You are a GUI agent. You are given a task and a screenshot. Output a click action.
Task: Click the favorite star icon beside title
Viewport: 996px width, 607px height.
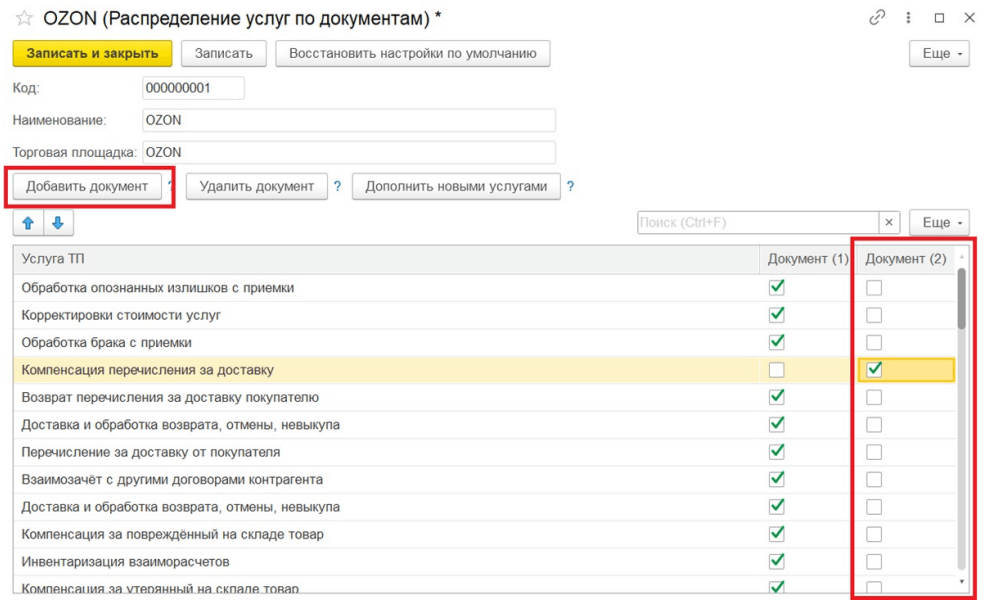click(x=24, y=18)
